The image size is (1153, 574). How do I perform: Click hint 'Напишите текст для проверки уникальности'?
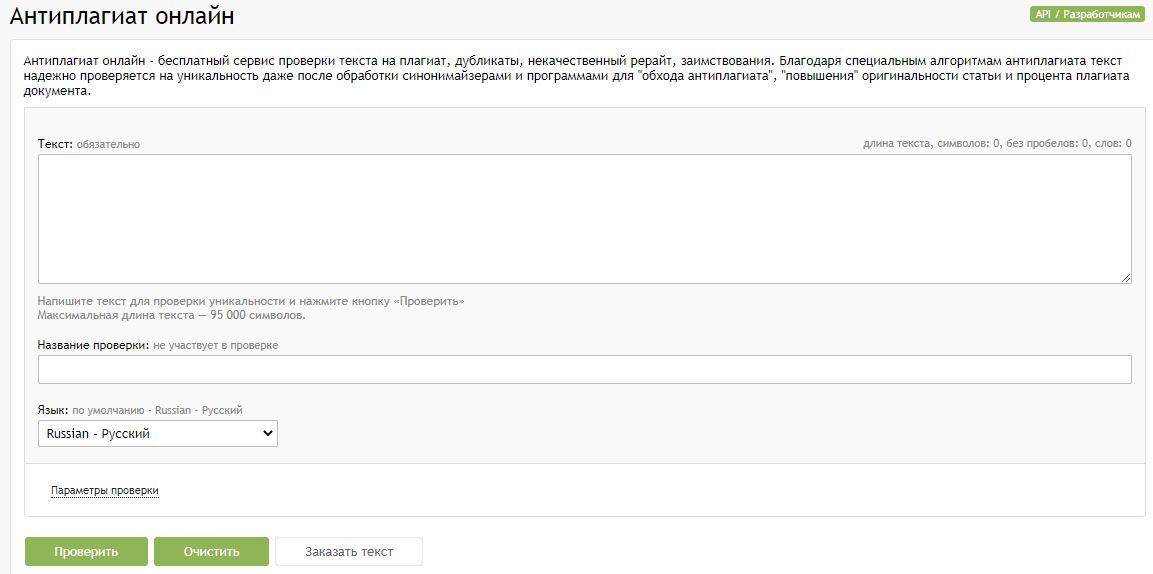(x=251, y=301)
